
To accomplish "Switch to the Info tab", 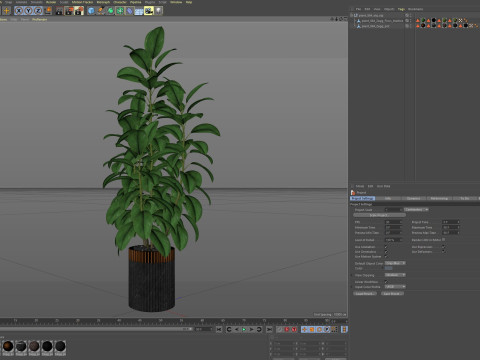I will 388,198.
